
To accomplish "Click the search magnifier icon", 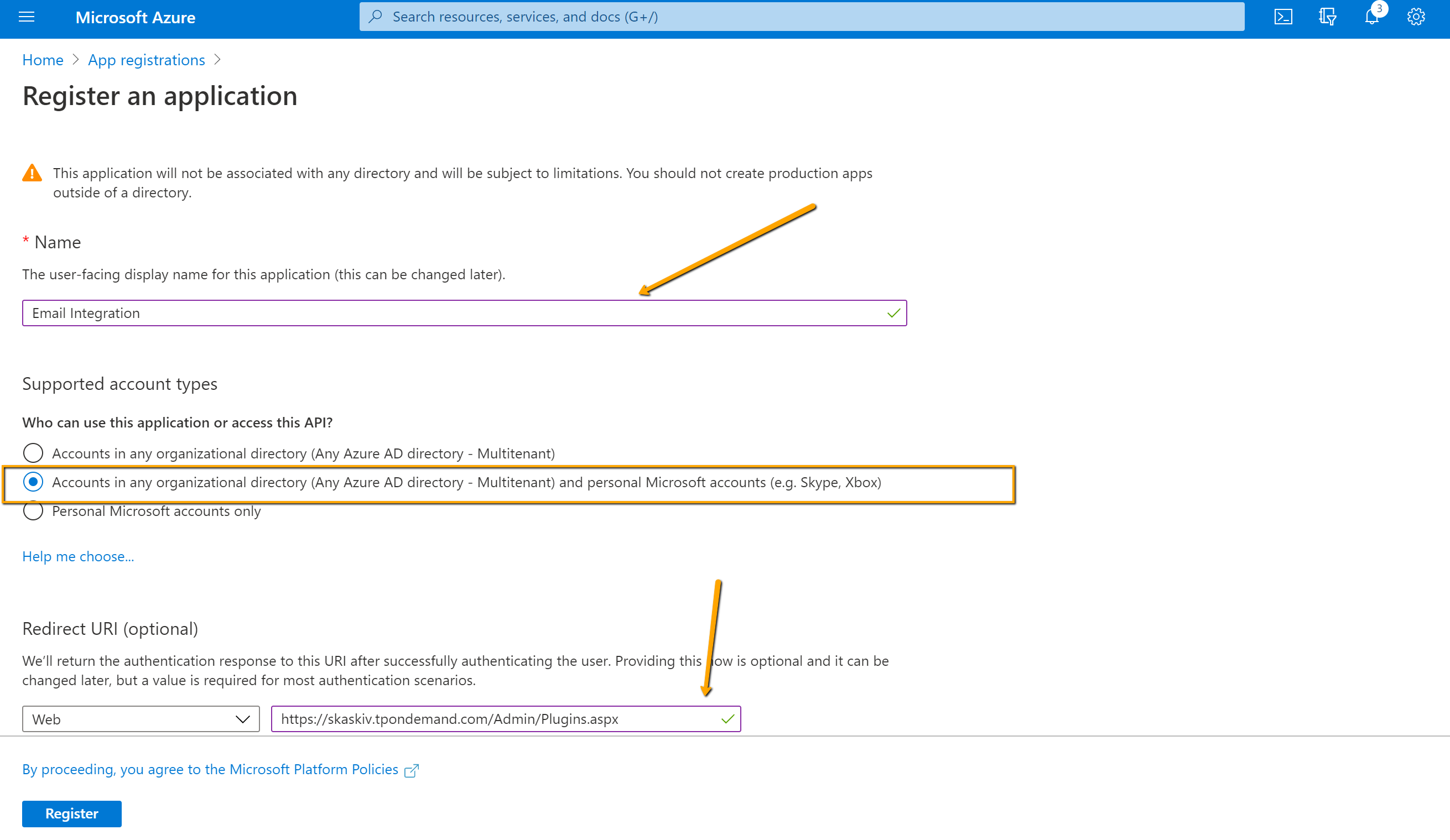I will point(376,16).
